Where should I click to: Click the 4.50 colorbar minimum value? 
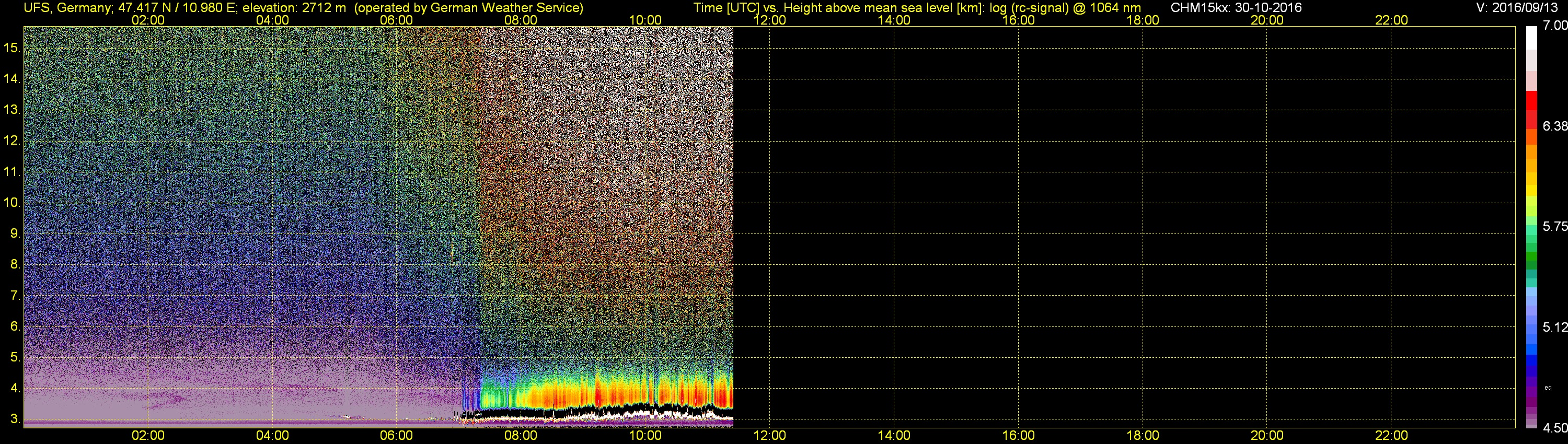click(1555, 428)
